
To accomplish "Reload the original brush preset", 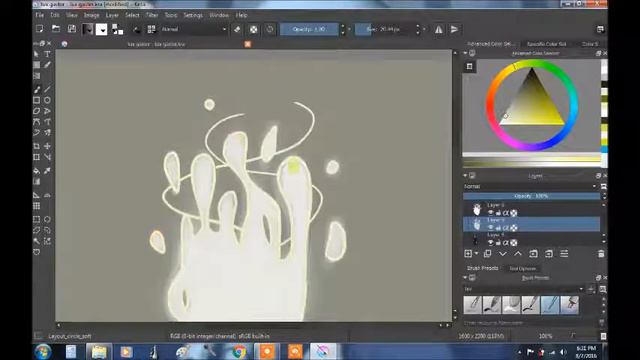I will point(270,29).
